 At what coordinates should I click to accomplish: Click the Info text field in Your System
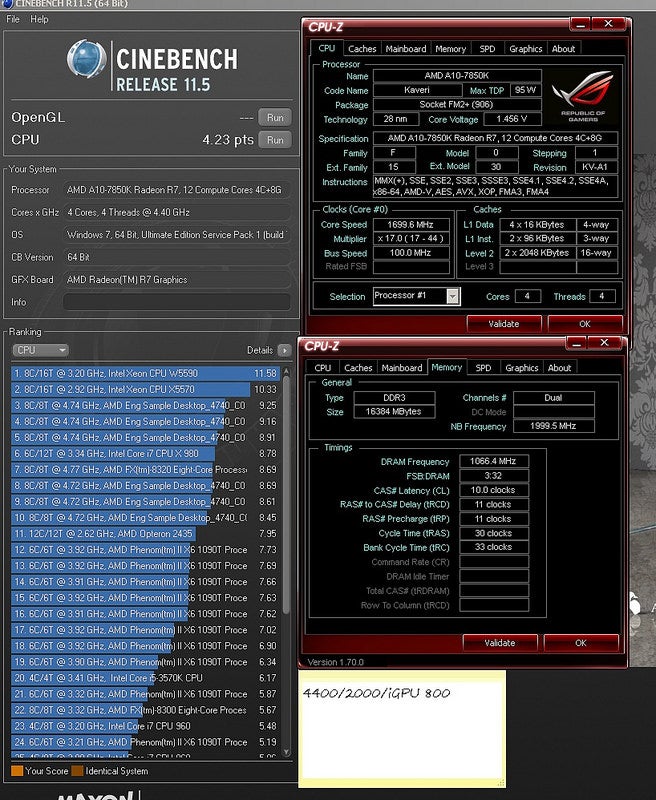(176, 301)
